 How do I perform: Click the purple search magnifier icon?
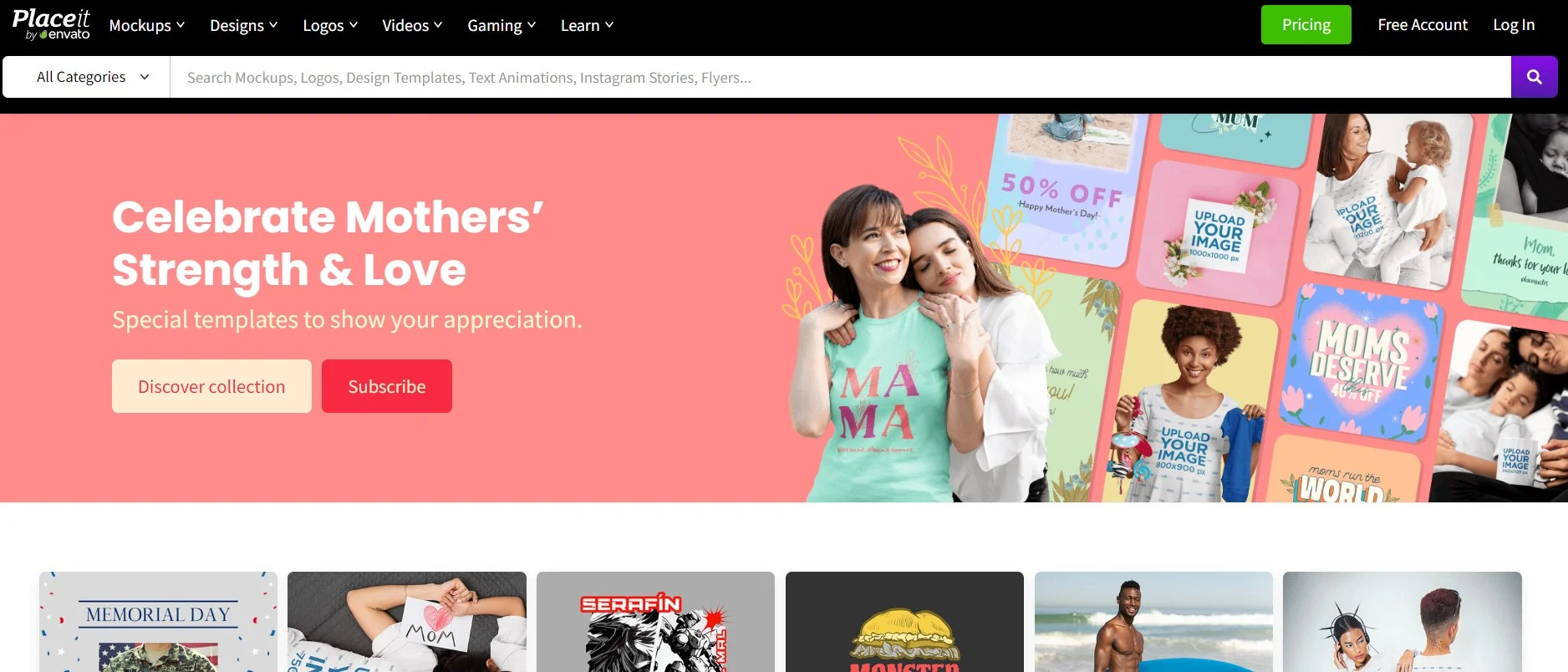[1534, 77]
